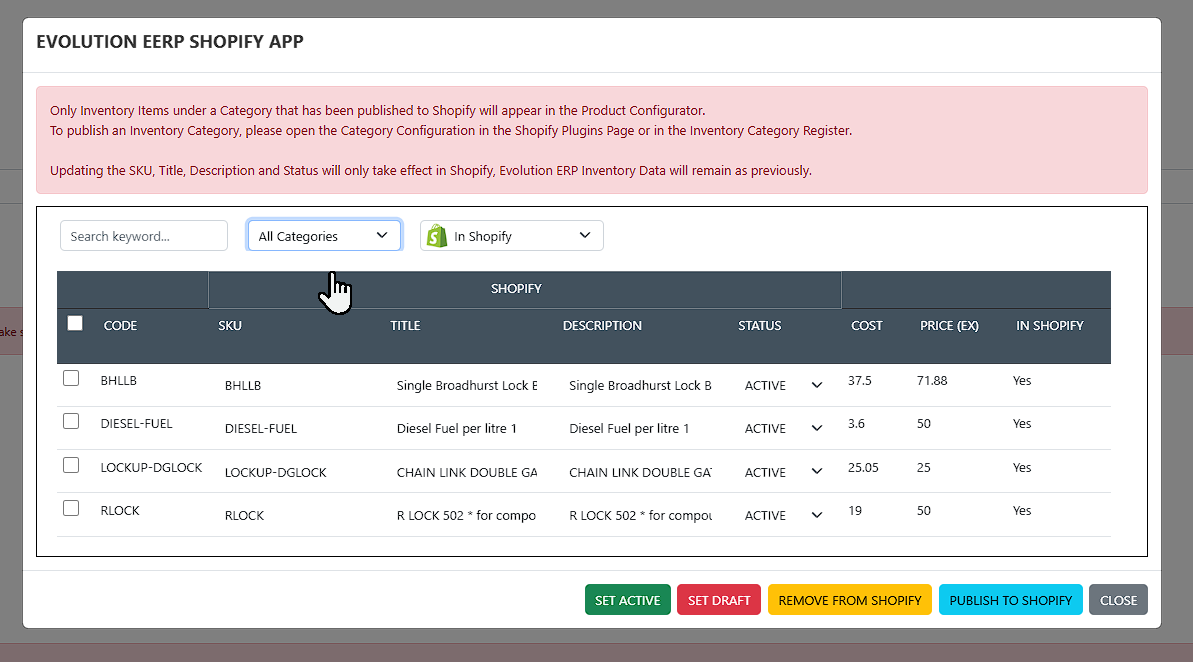Click the TITLE column header
The width and height of the screenshot is (1193, 662).
[x=405, y=326]
